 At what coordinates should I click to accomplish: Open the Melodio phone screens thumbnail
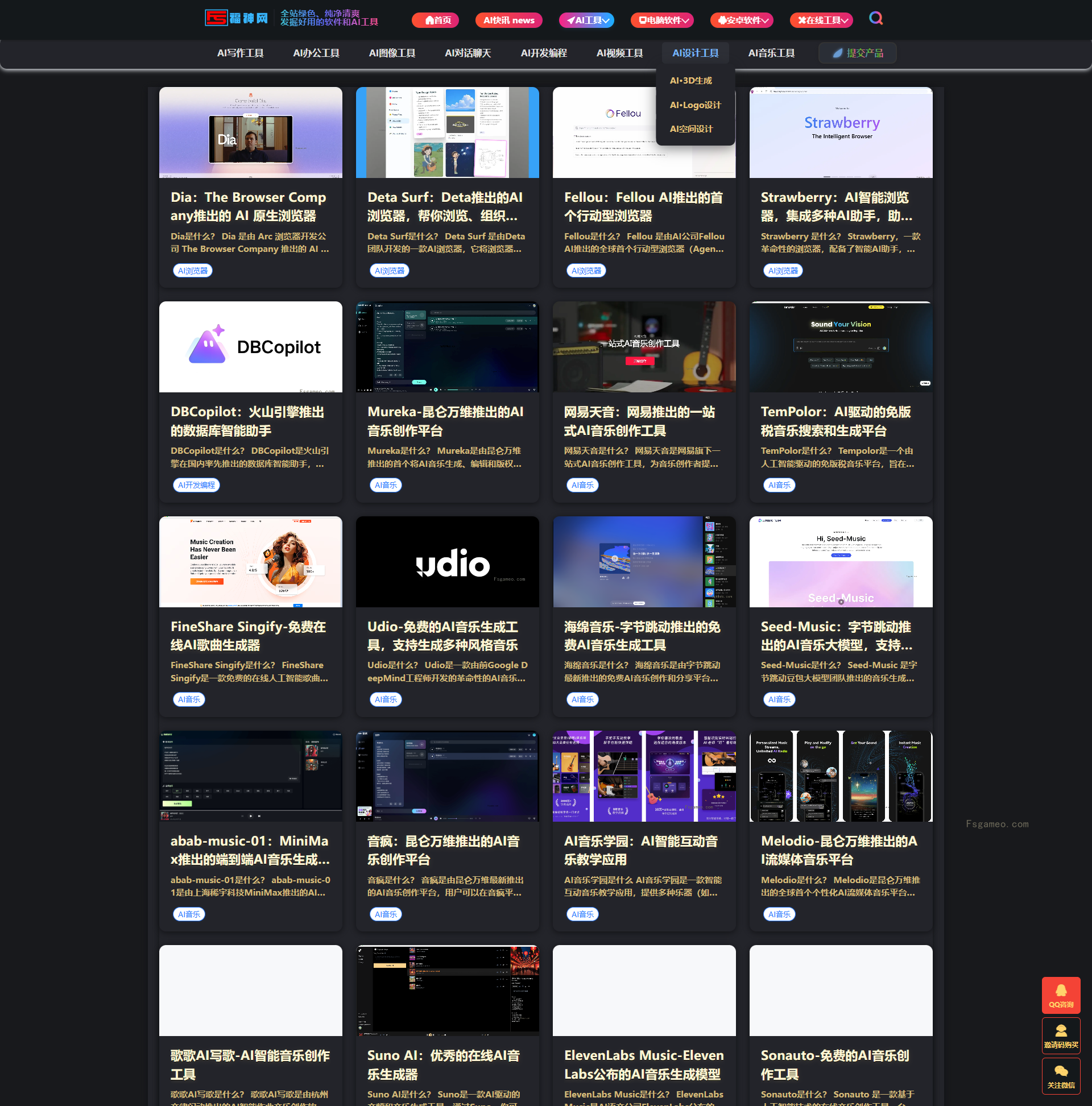coord(841,776)
